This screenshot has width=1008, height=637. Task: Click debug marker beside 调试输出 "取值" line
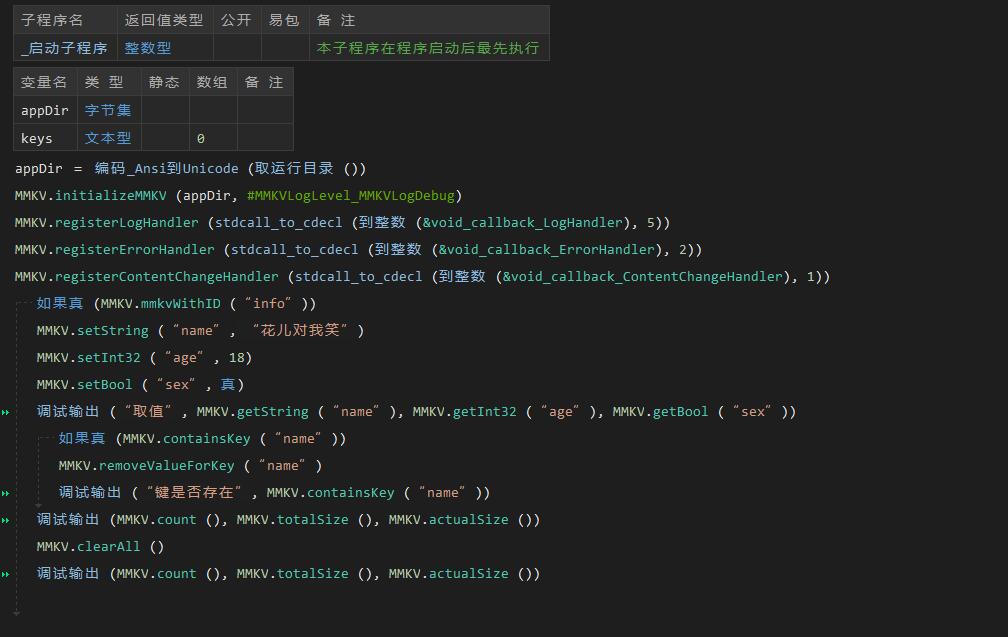click(x=6, y=412)
